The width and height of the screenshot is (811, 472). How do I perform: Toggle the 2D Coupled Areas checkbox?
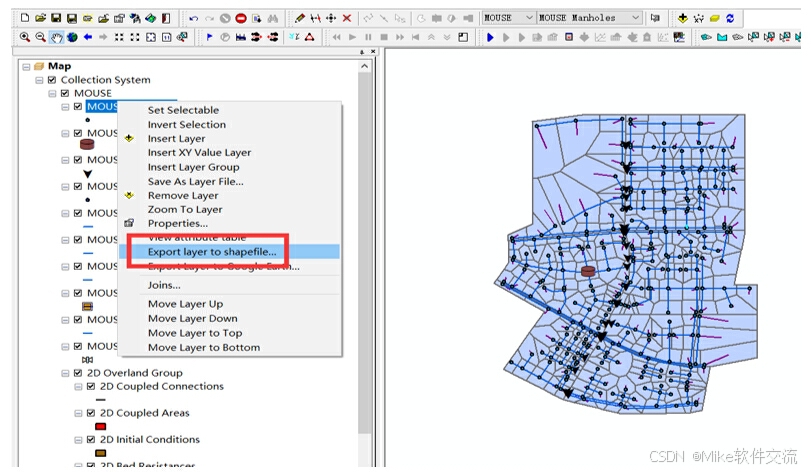(x=91, y=413)
